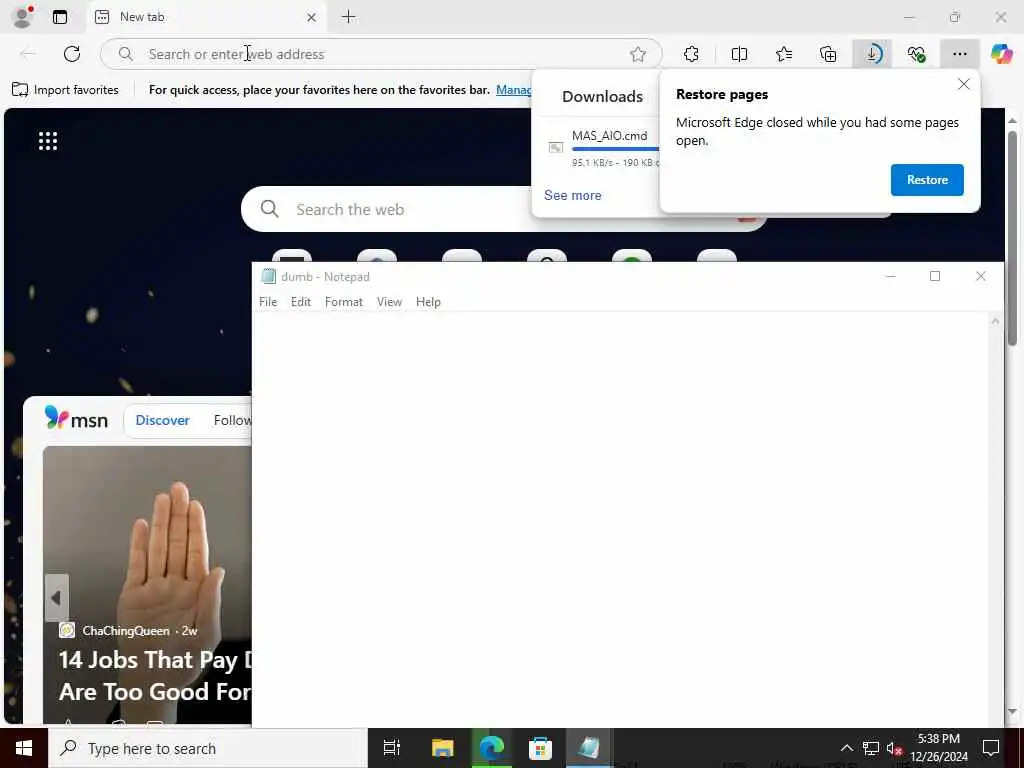
Task: Launch the Copilot icon in Edge
Action: [x=1001, y=54]
